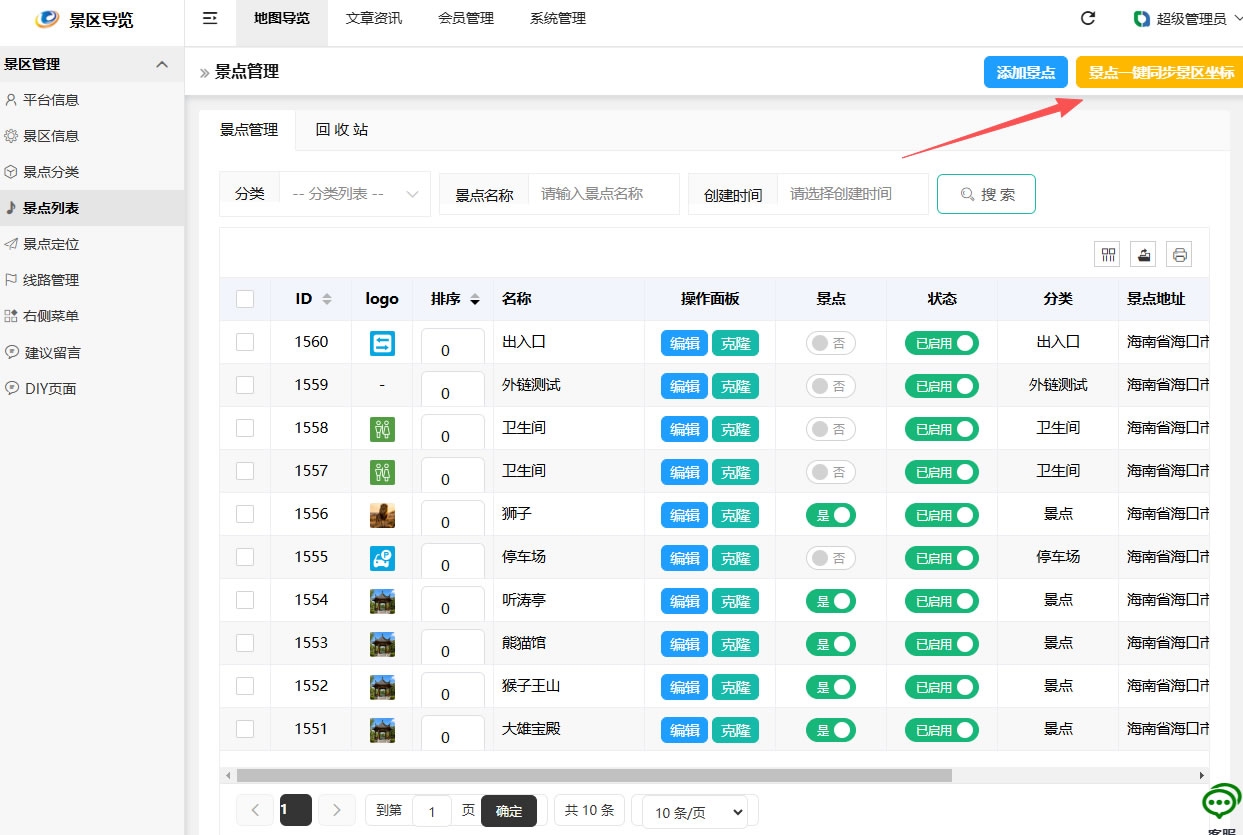Open the 创建时间 date picker field
Viewport: 1243px width, 835px height.
[852, 194]
